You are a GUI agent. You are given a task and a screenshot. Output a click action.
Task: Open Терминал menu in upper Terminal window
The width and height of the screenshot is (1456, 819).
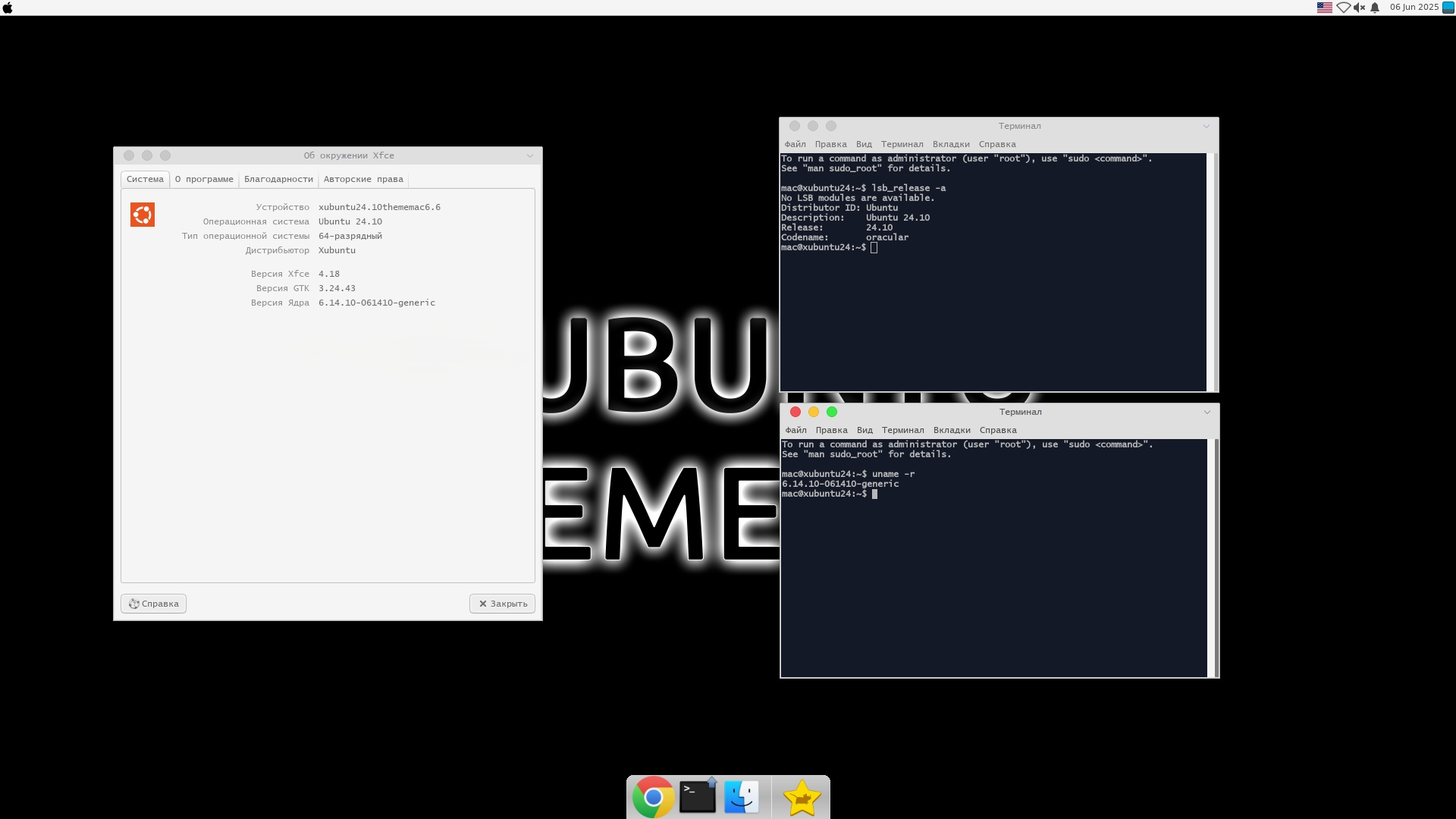902,144
